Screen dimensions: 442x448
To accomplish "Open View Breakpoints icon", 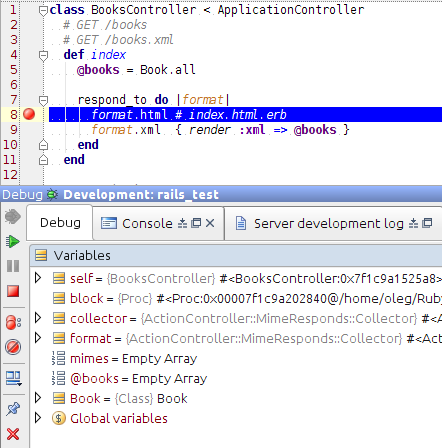I will 13,322.
